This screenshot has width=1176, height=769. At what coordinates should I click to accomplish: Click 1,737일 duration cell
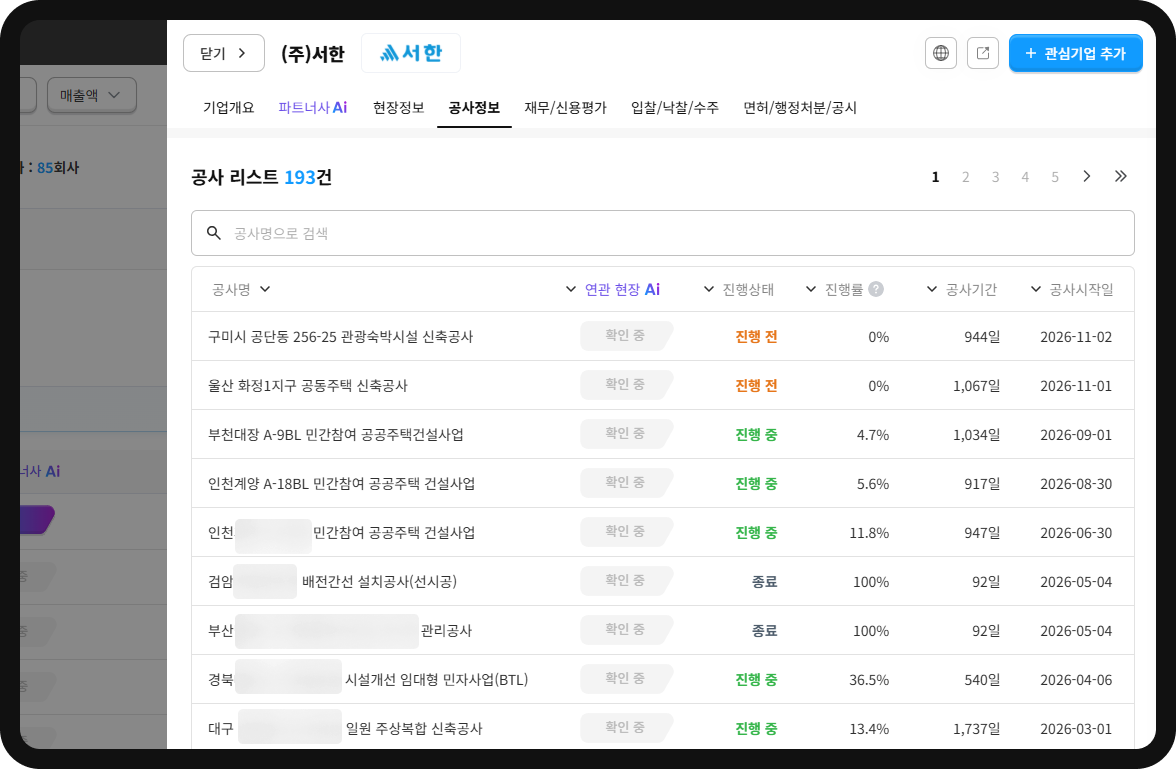pos(976,728)
